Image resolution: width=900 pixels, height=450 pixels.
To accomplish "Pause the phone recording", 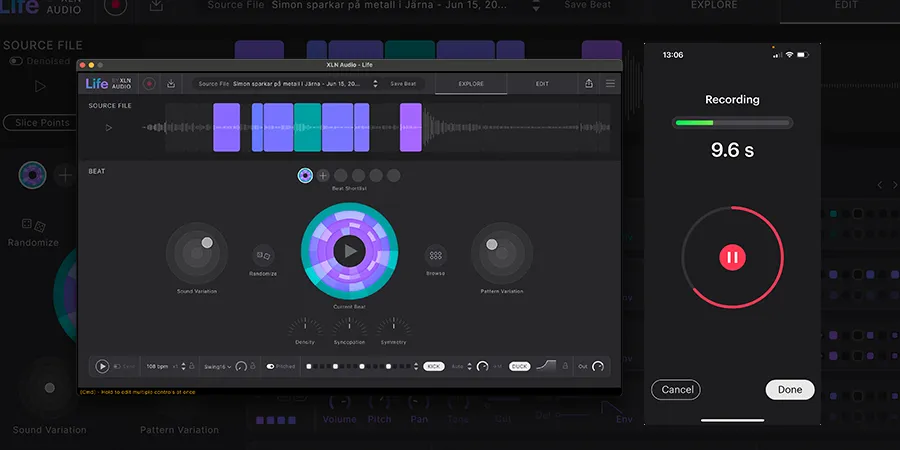I will (732, 257).
